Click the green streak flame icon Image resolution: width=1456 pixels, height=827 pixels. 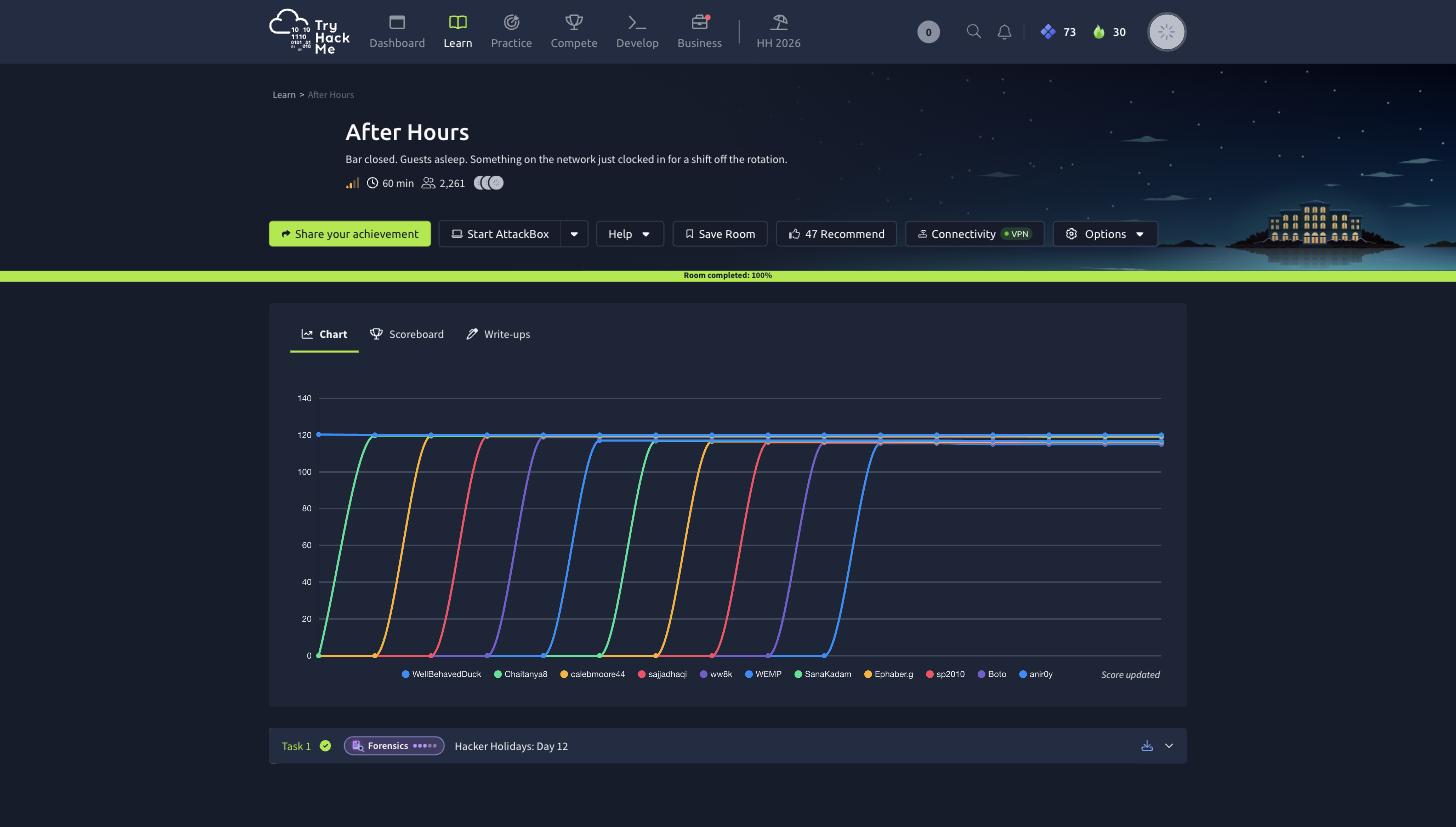[x=1099, y=32]
